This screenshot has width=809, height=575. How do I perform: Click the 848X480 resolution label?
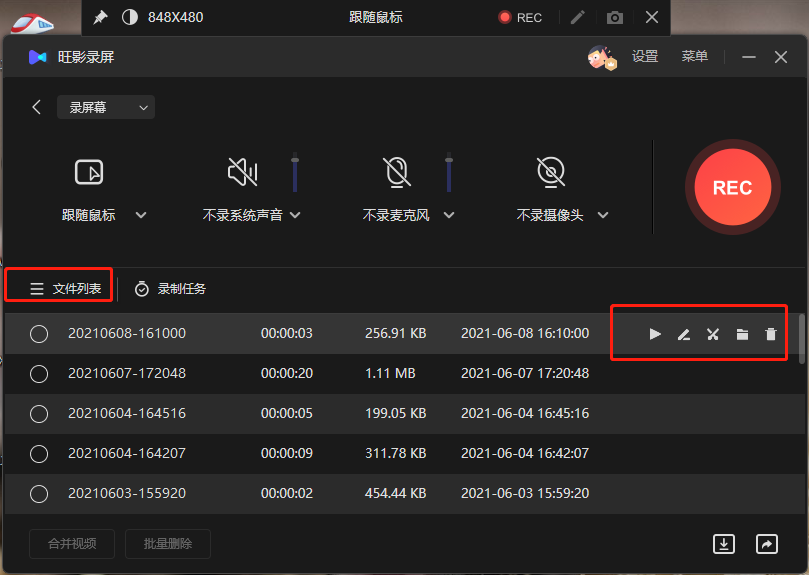click(x=175, y=18)
